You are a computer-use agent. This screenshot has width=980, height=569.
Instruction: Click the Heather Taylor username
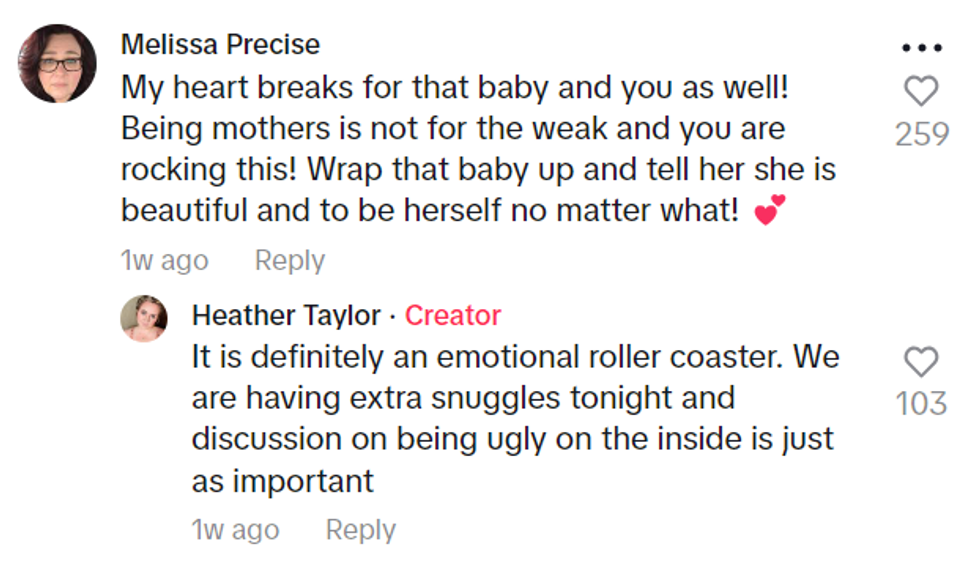(x=286, y=316)
